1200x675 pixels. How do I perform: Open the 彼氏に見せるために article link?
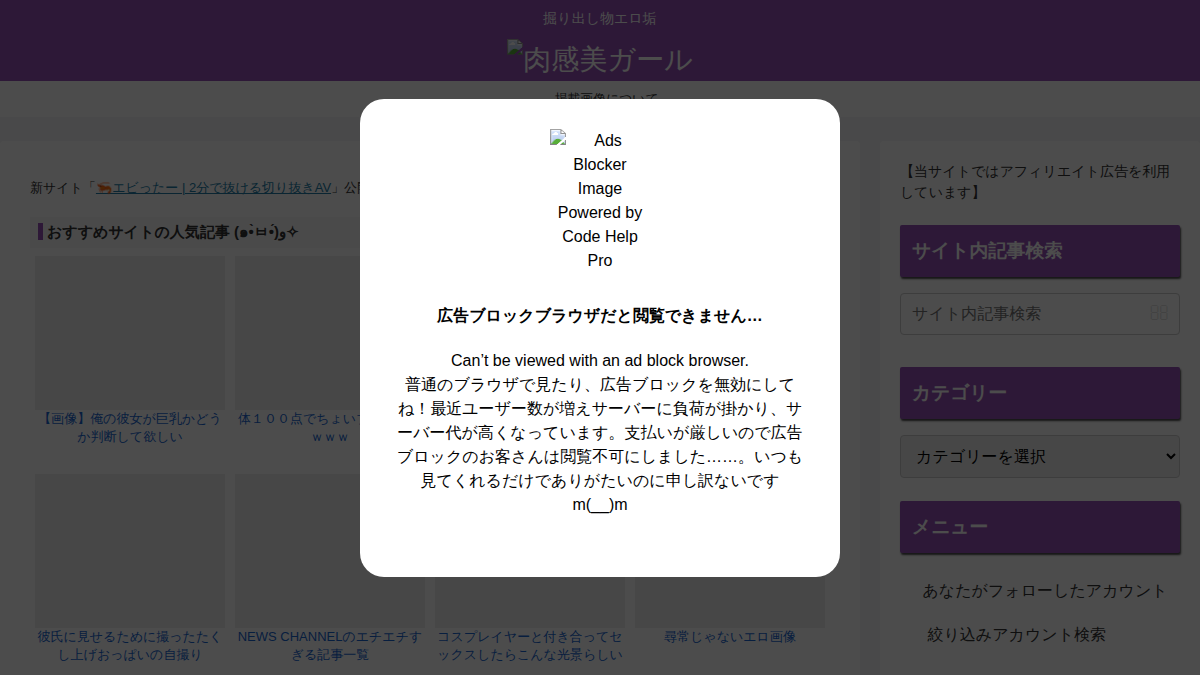(130, 645)
